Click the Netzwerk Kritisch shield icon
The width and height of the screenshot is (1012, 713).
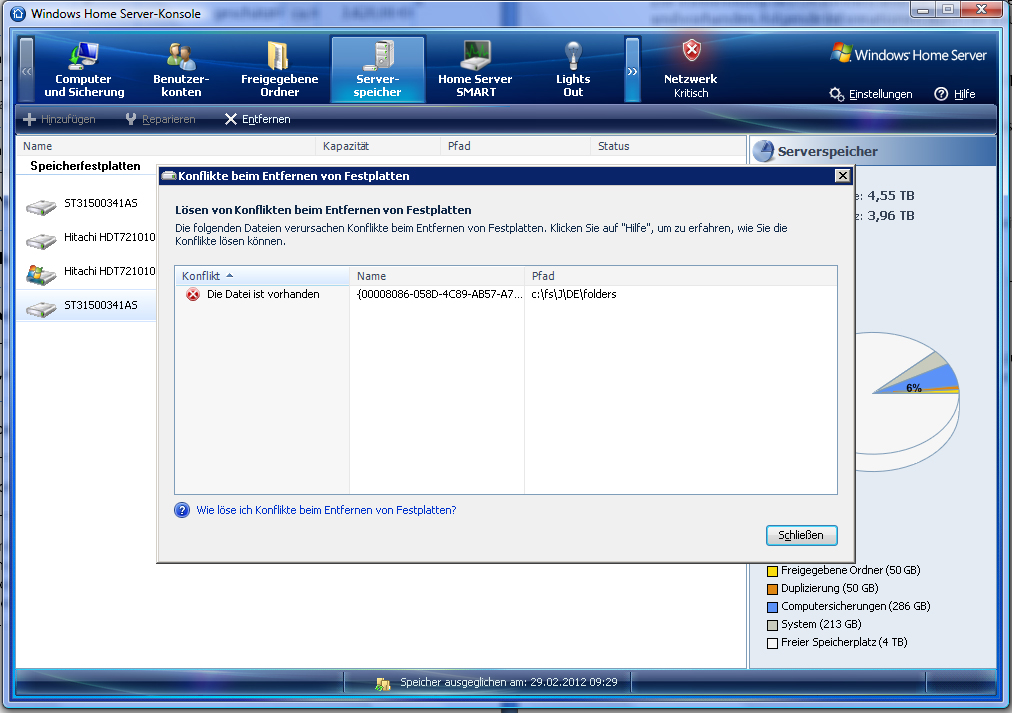(691, 53)
